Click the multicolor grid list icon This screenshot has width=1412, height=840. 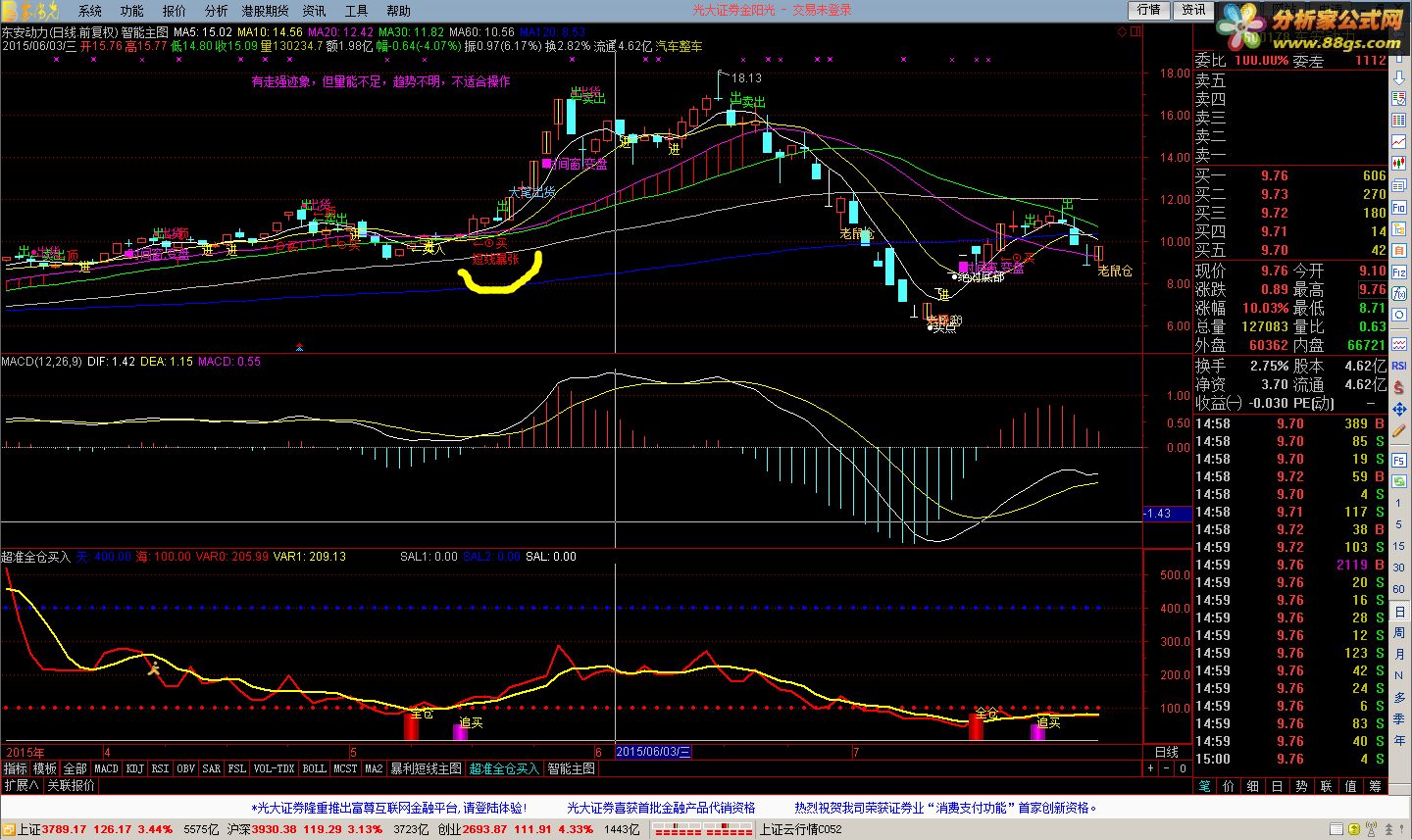click(x=1399, y=120)
